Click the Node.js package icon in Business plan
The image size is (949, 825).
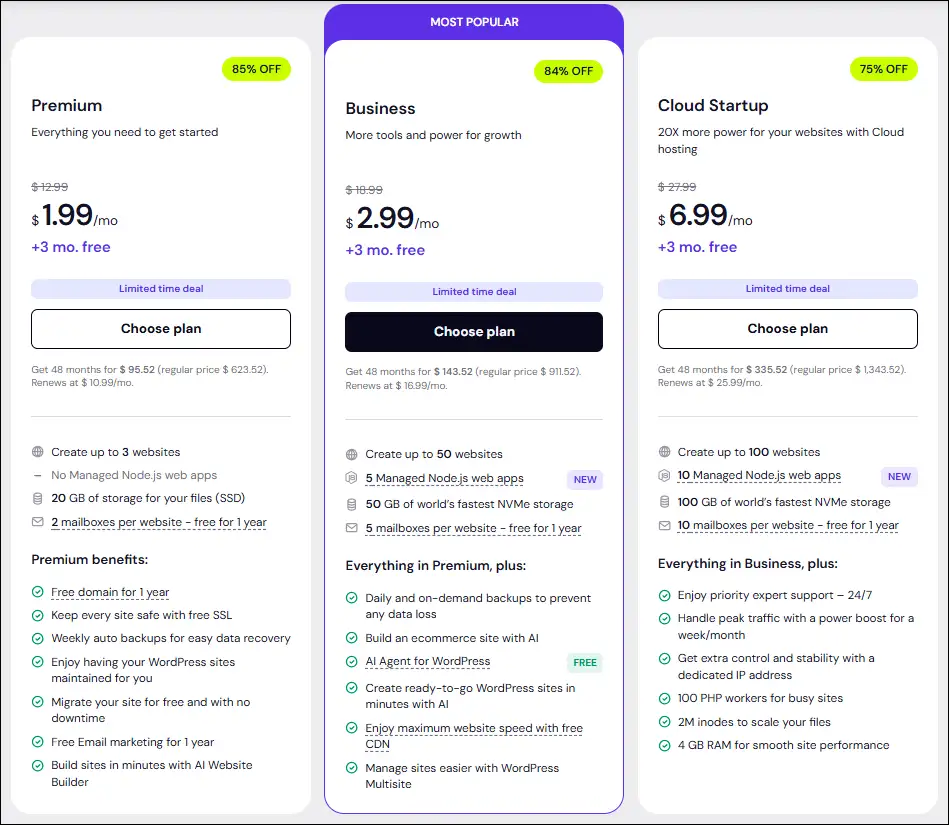pos(351,479)
